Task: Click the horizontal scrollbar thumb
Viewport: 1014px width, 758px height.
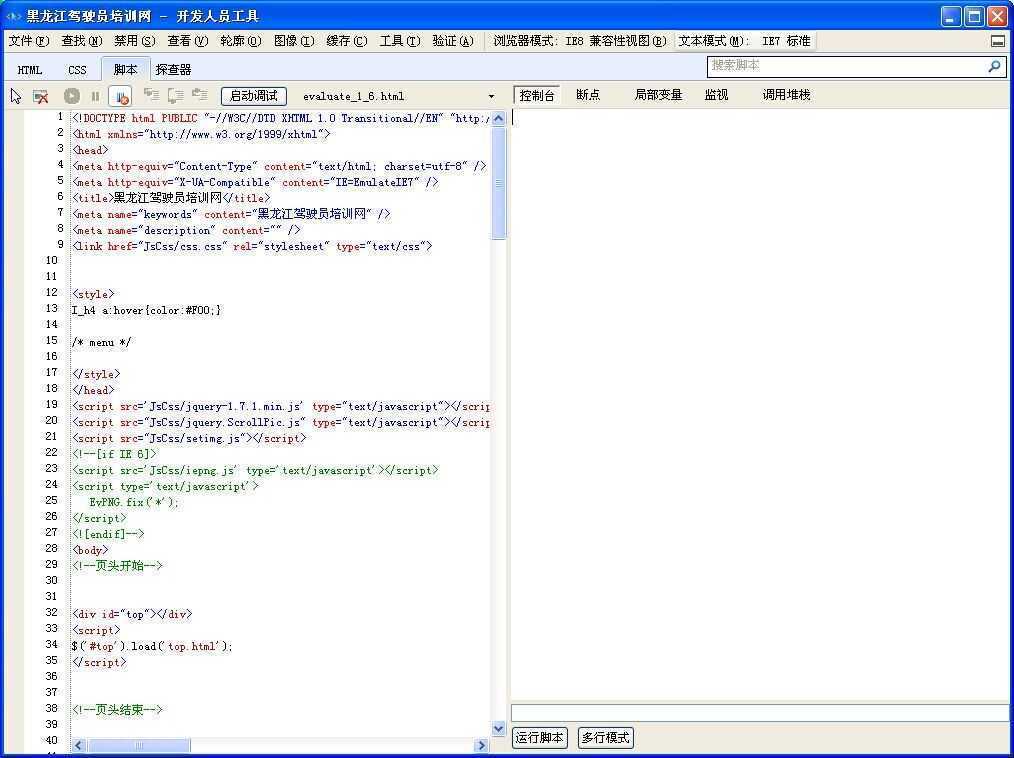Action: 138,746
